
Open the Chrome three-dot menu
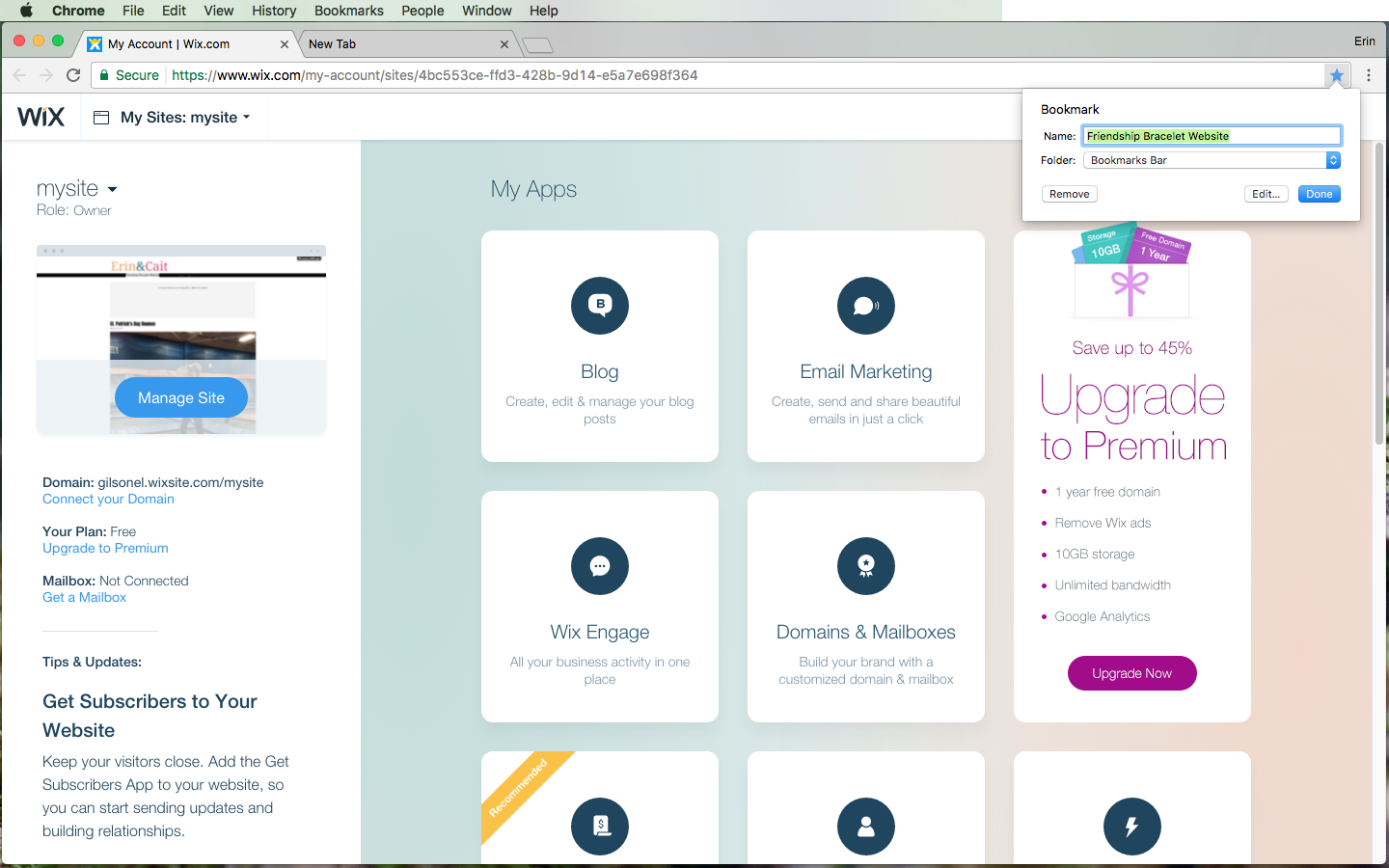point(1368,75)
